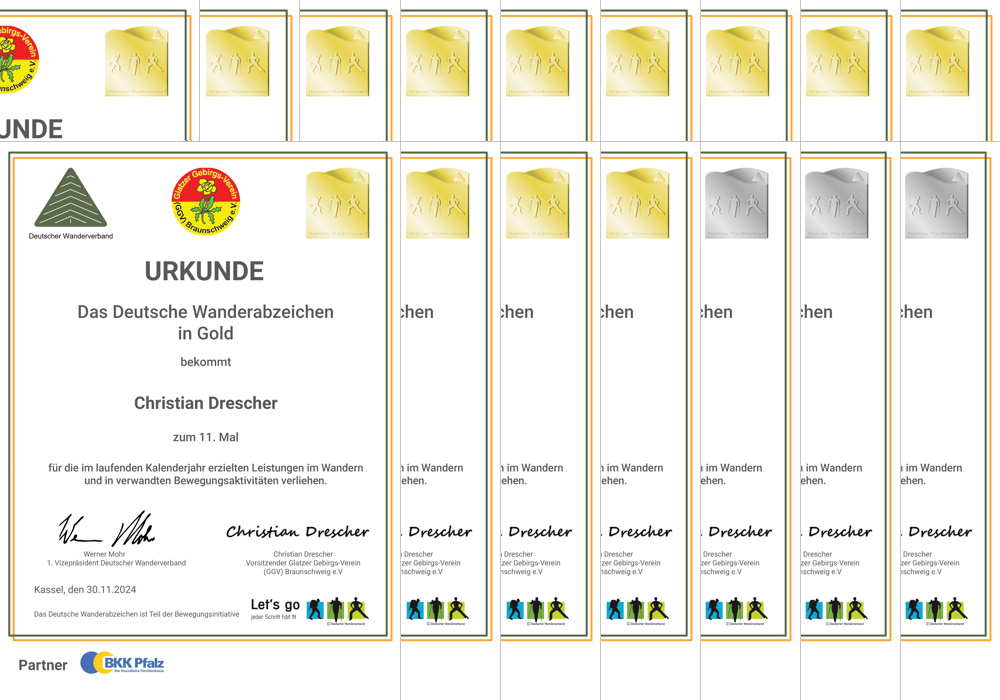Click the 'Partner' label

point(43,665)
